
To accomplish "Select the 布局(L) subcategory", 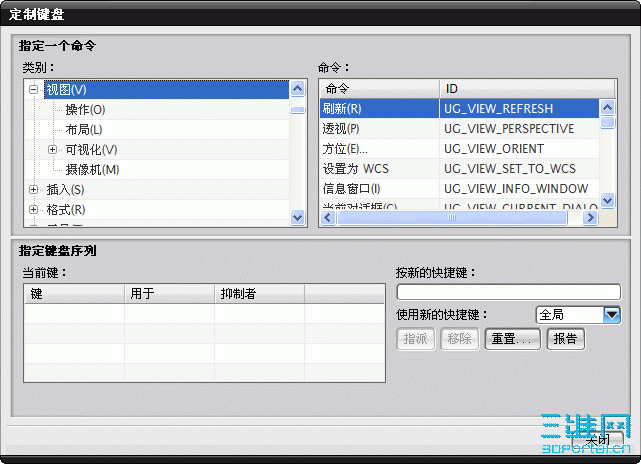I will [84, 130].
